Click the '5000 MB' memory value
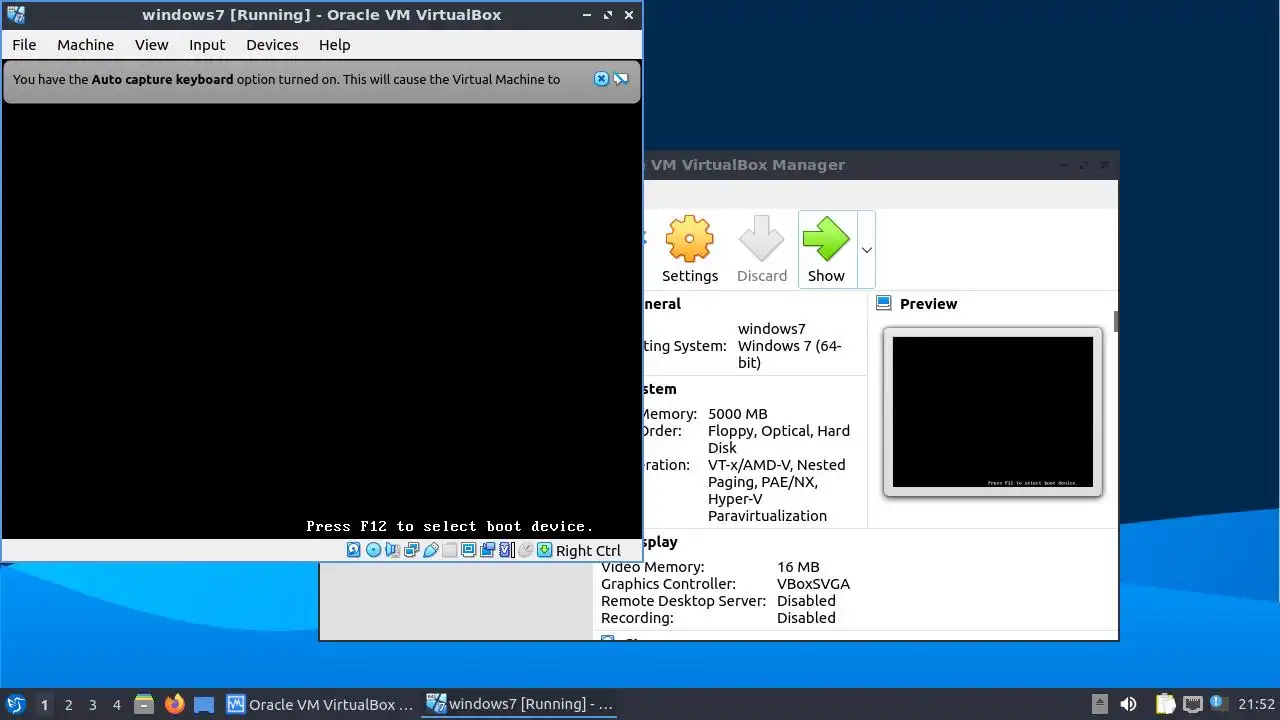Screen dimensions: 1280x720 pos(738,414)
